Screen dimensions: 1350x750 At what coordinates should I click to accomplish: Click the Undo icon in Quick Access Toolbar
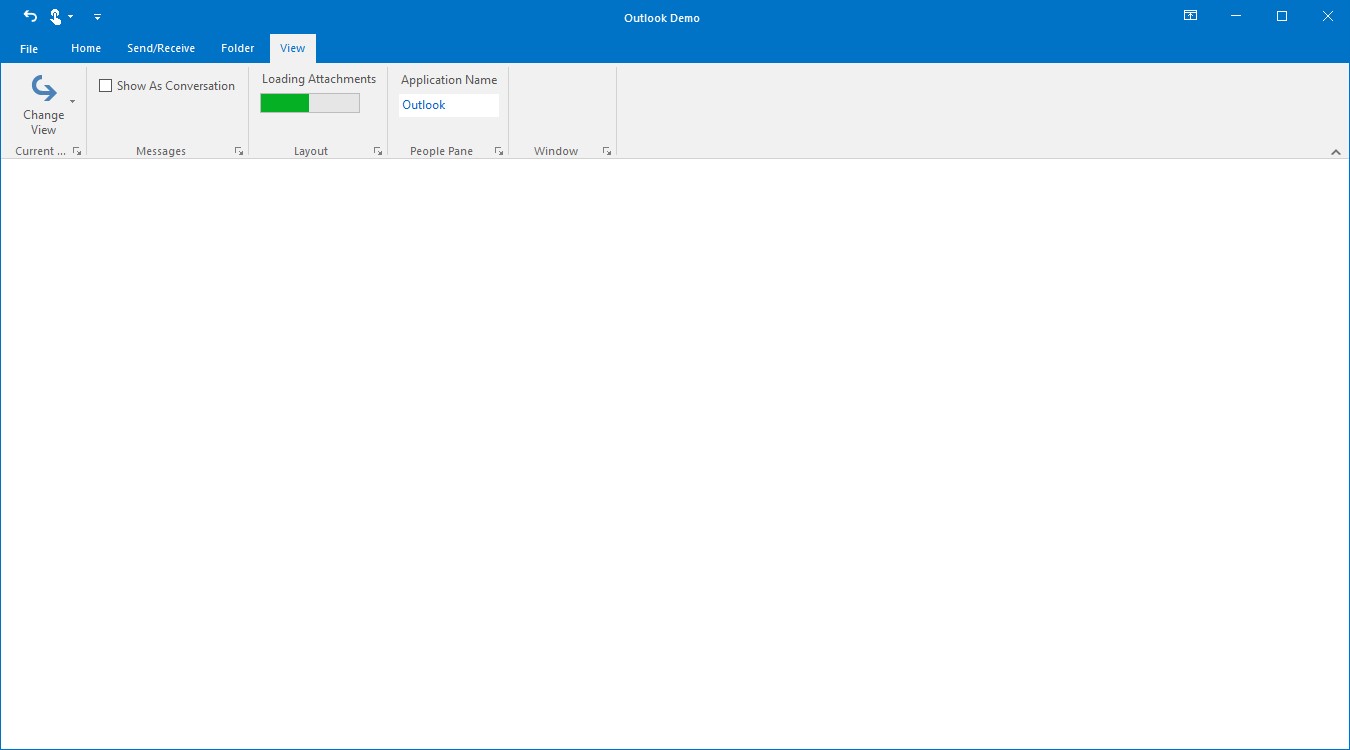pos(29,16)
